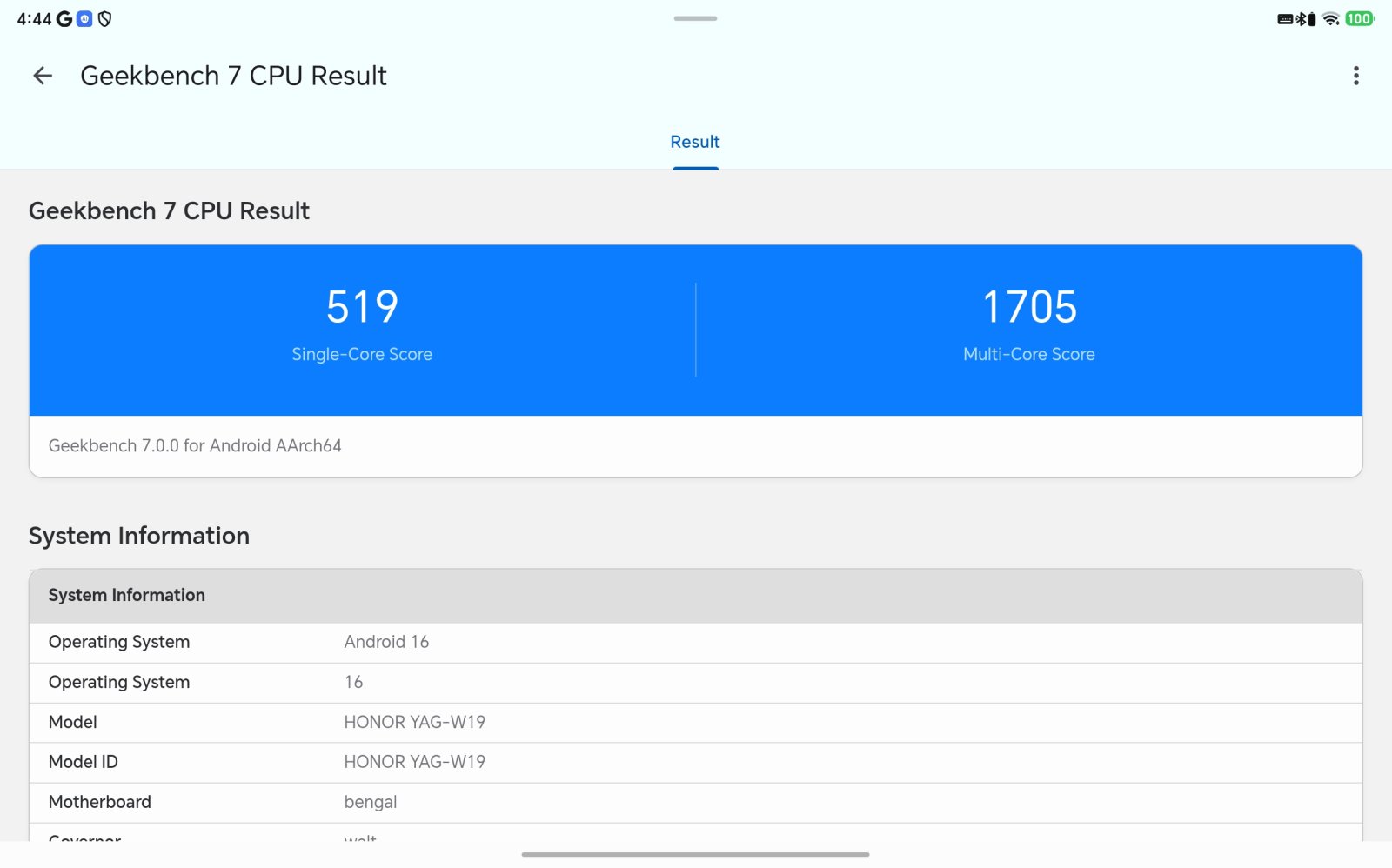
Task: Select the Android 16 value
Action: click(386, 642)
